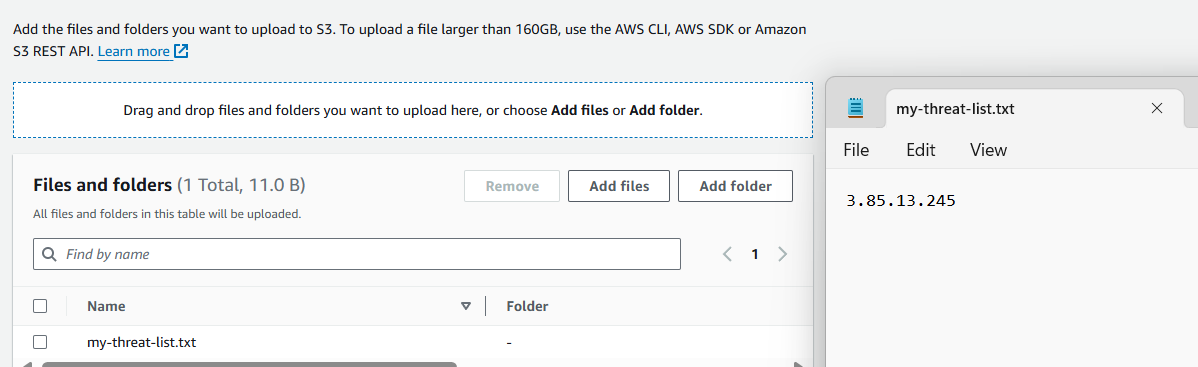Sort by Name using the triangle icon
Screen dimensions: 1198x367
[466, 307]
